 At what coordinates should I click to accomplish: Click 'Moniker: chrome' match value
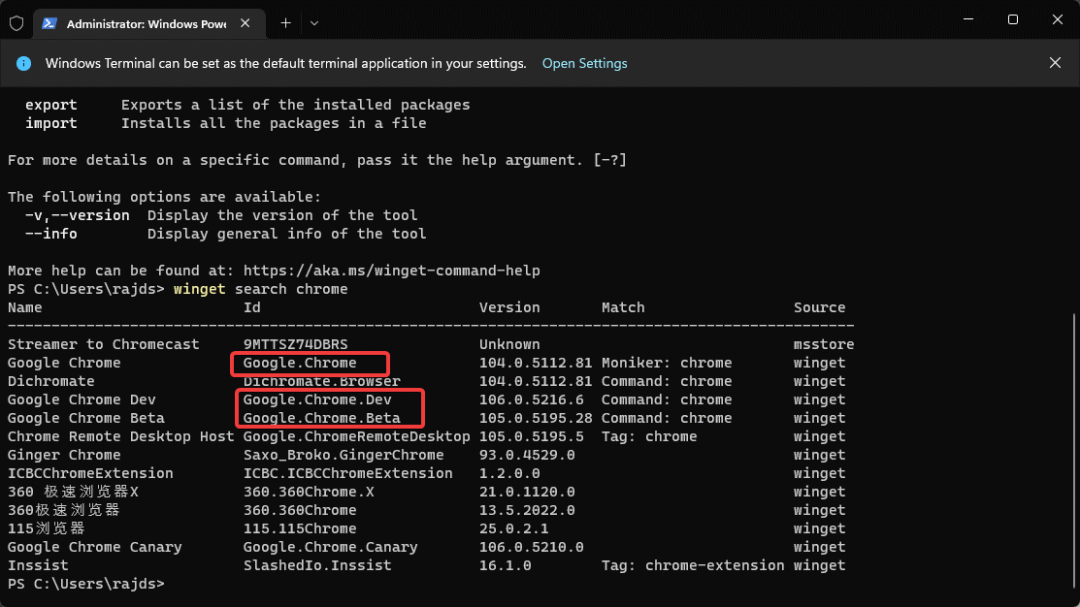click(667, 363)
